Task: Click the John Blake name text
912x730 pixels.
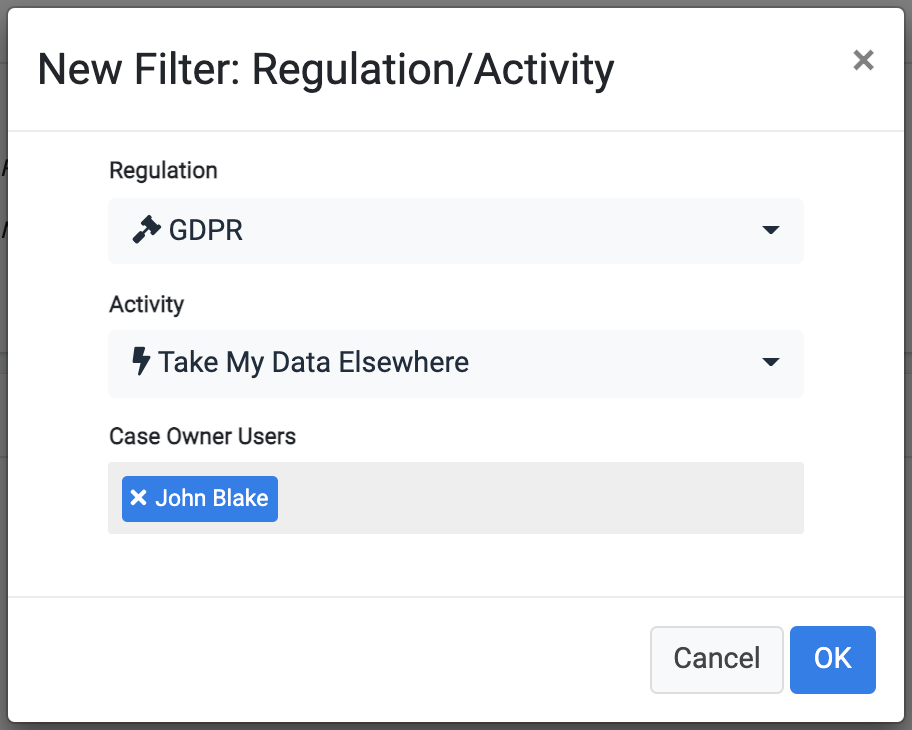Action: [x=212, y=498]
